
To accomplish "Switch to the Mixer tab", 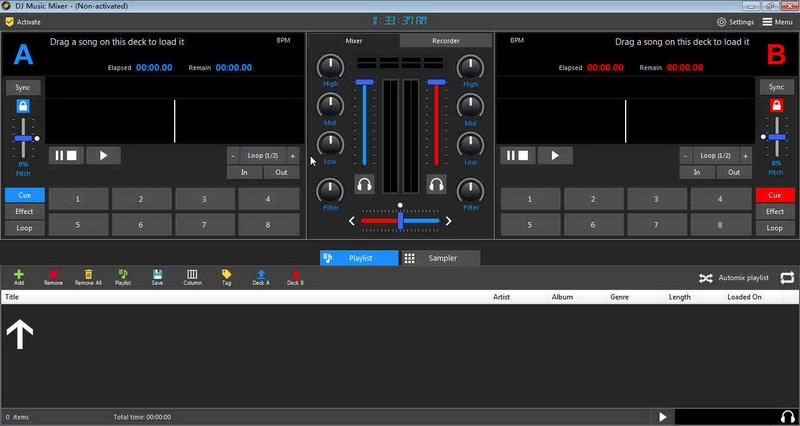I will [354, 41].
